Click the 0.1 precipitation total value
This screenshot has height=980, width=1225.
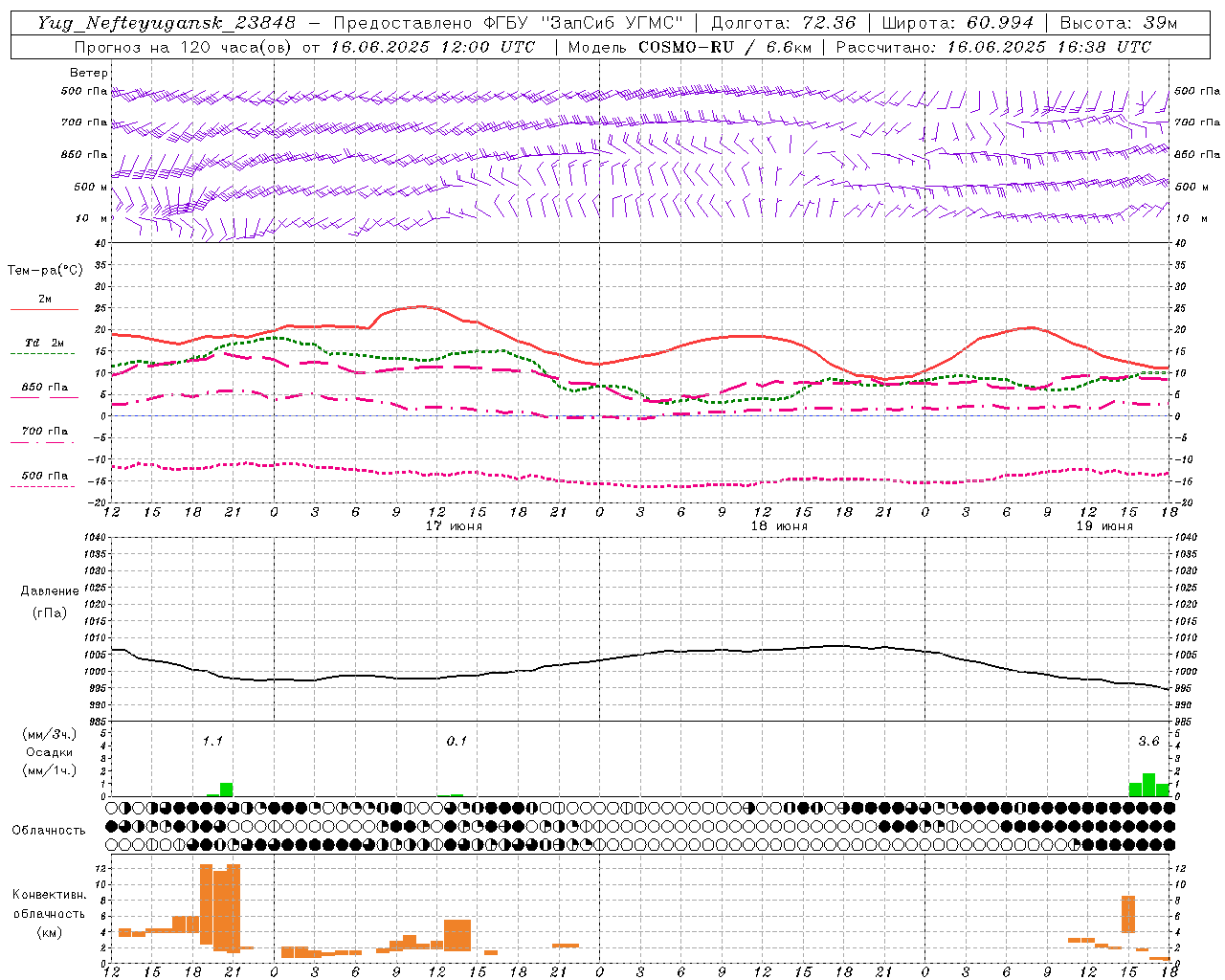(457, 741)
